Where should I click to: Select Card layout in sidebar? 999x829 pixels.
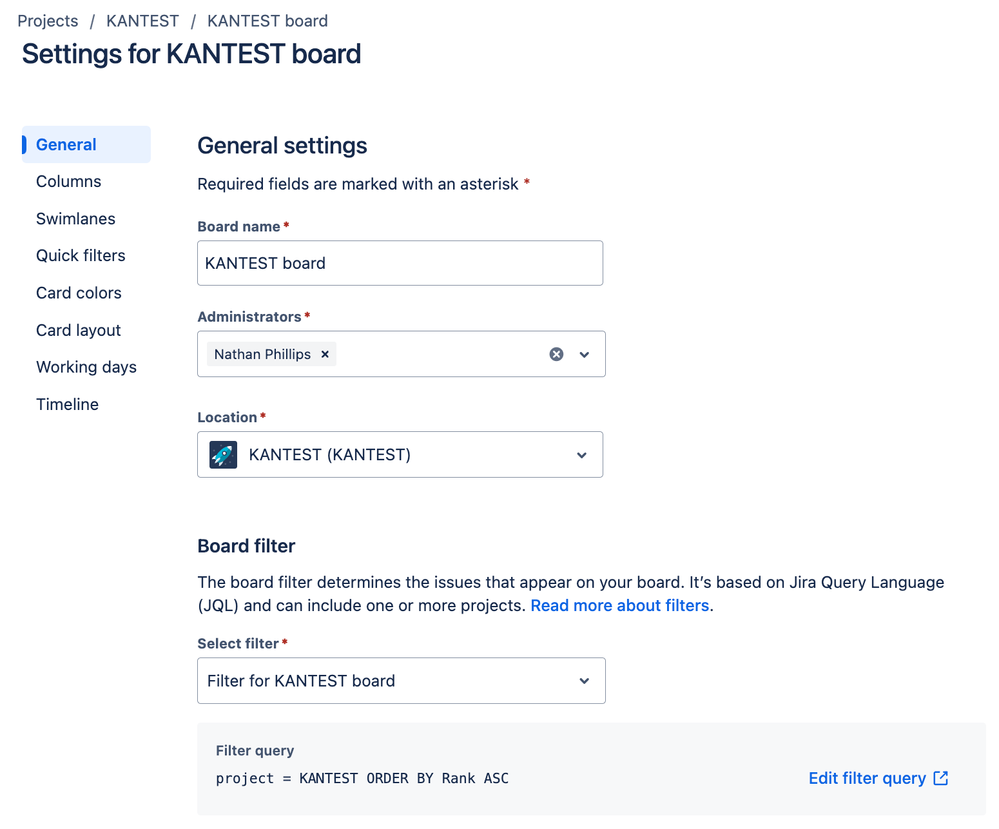[x=78, y=330]
